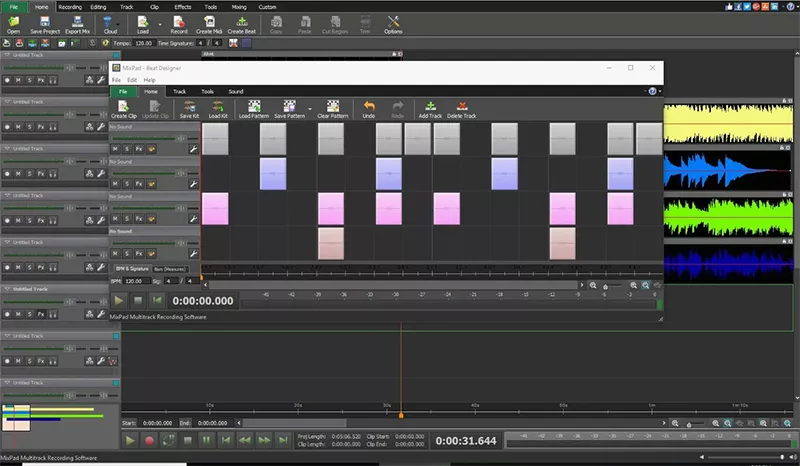Open the Cloud dropdown arrow

(x=118, y=24)
